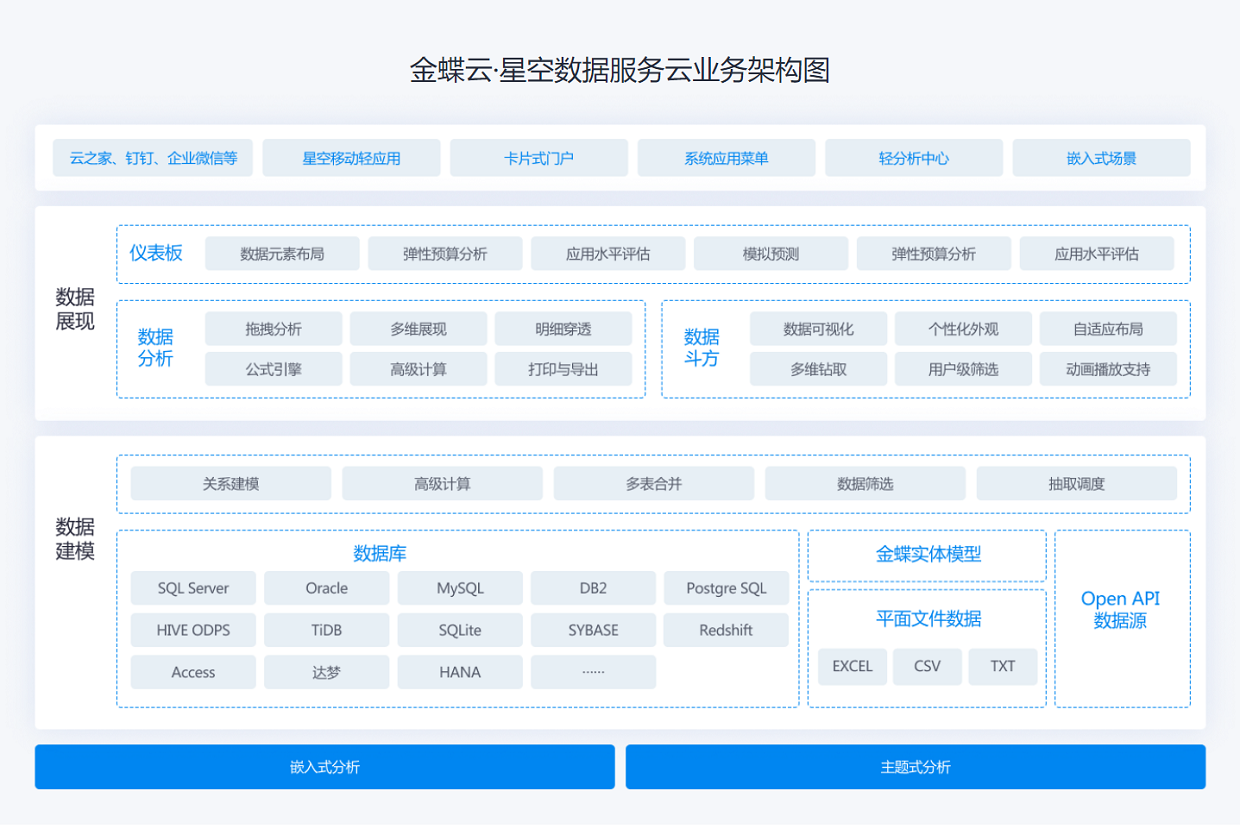The width and height of the screenshot is (1240, 835).
Task: Choose the TiDB database box
Action: coord(327,630)
